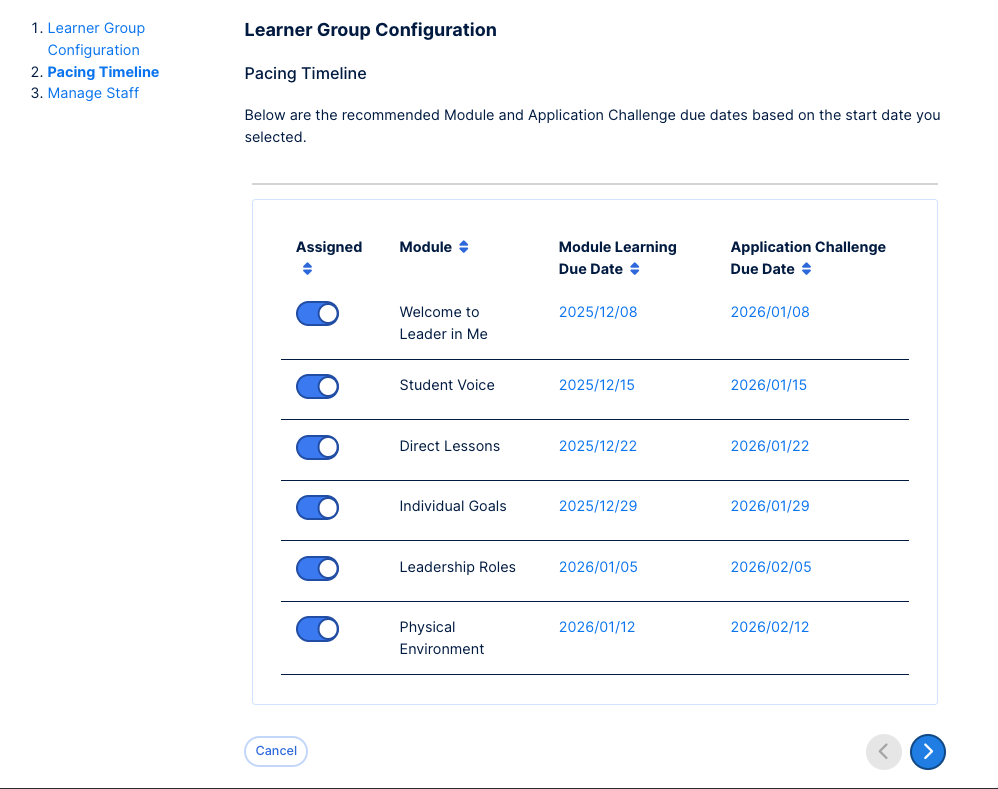Go to the Manage Staff step
Viewport: 998px width, 789px height.
[x=93, y=93]
